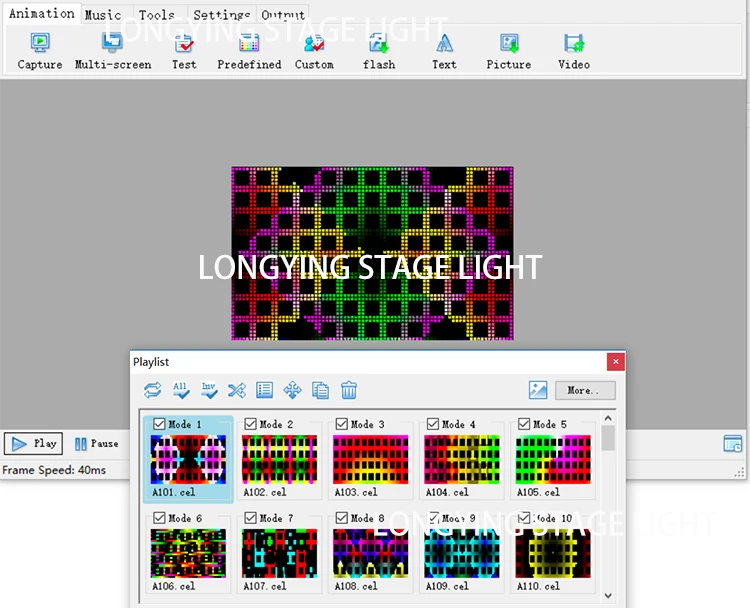
Task: Shuffle the playlist order
Action: tap(237, 390)
